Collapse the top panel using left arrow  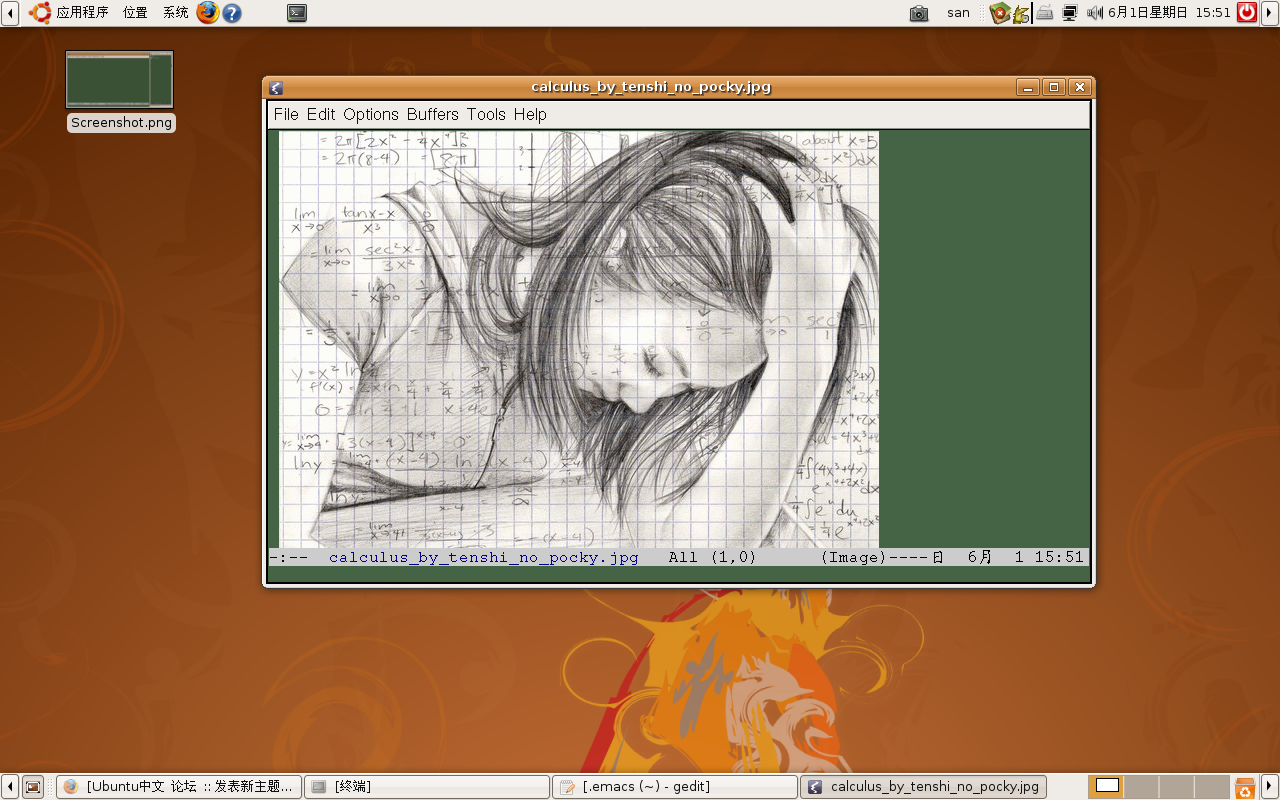pos(9,13)
